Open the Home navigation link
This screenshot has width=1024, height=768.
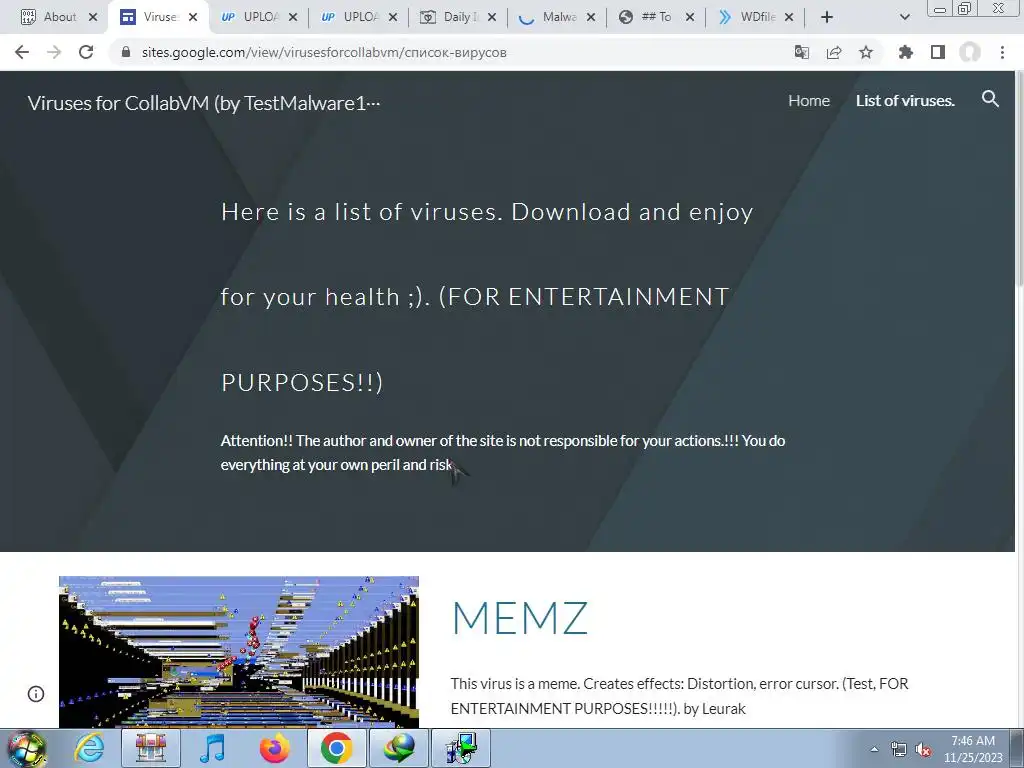pyautogui.click(x=808, y=101)
